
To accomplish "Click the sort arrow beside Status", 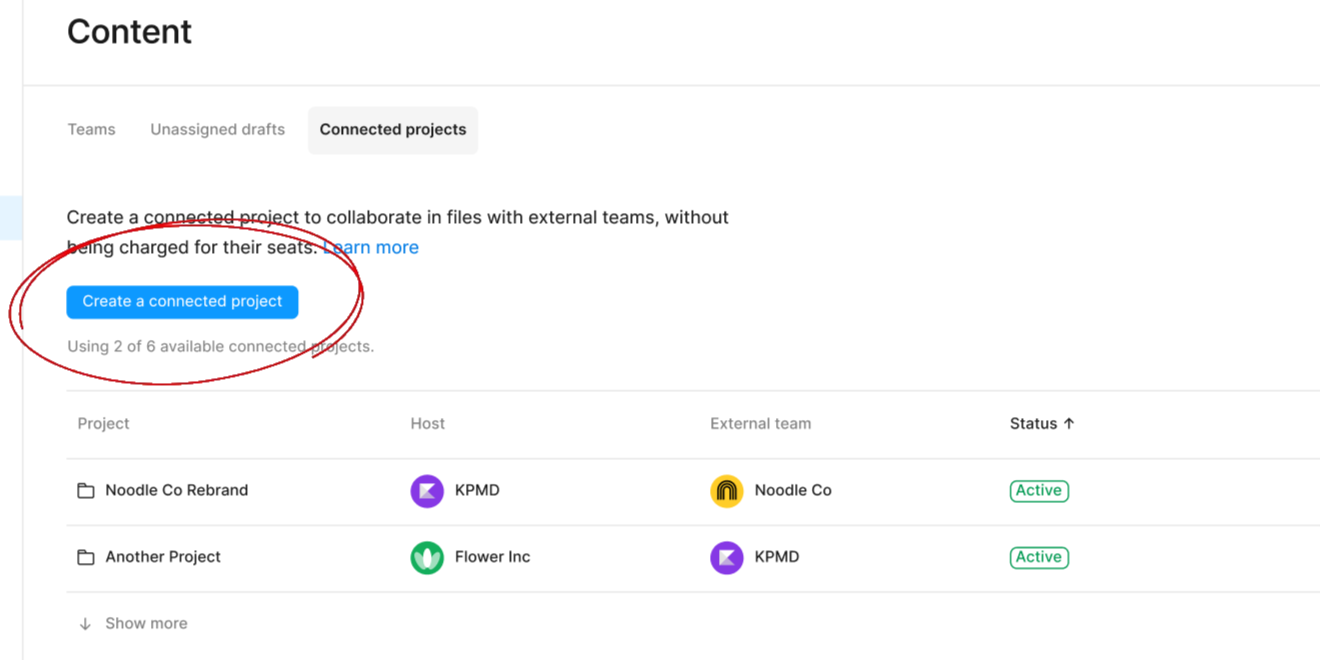I will point(1070,423).
